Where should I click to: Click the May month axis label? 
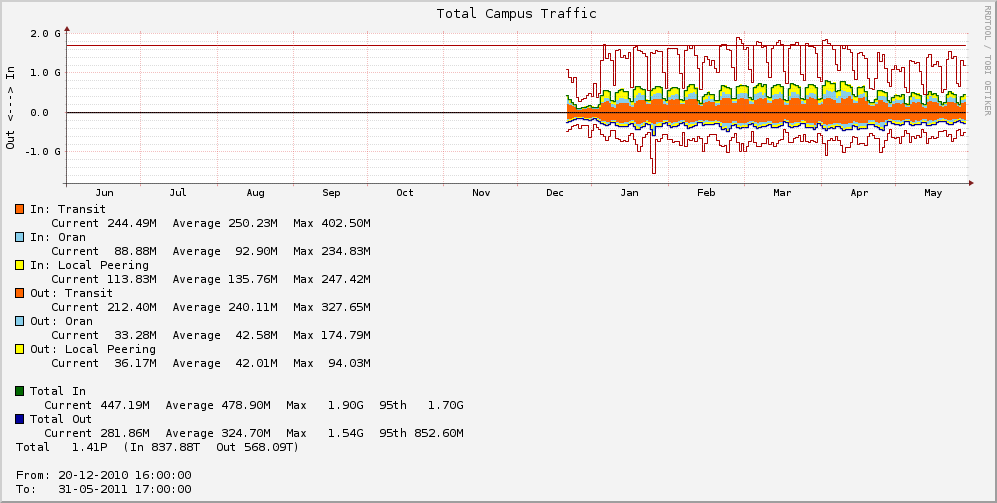(x=933, y=193)
